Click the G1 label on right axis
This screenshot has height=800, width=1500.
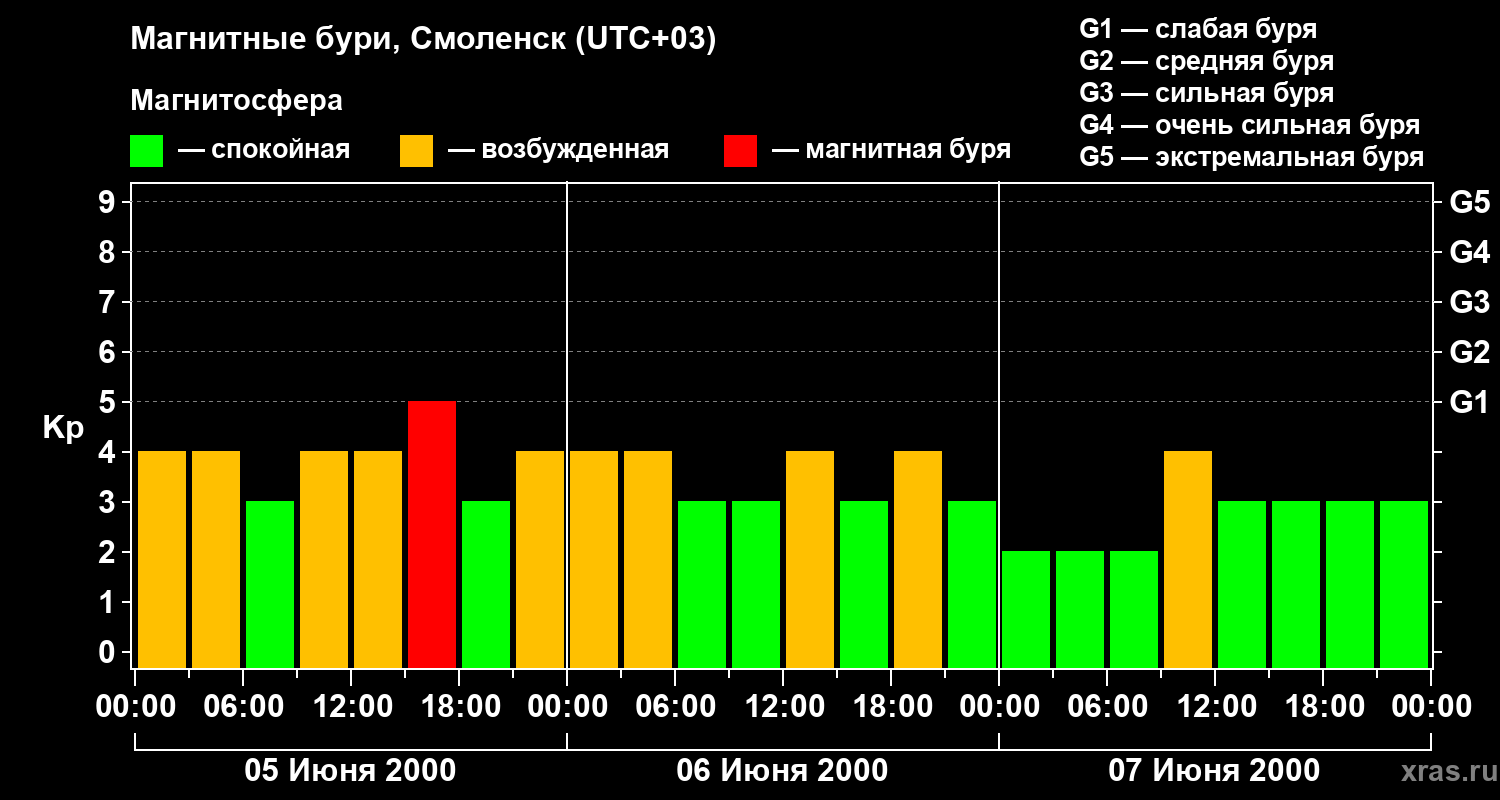click(1469, 402)
